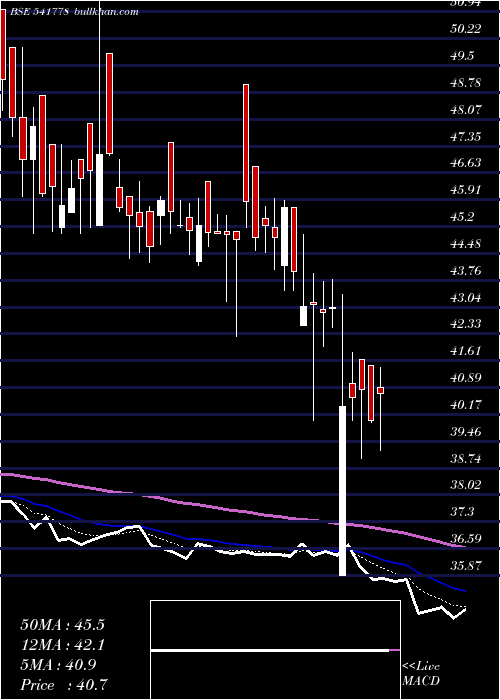Click the magenta 50MA line

click(x=232, y=510)
